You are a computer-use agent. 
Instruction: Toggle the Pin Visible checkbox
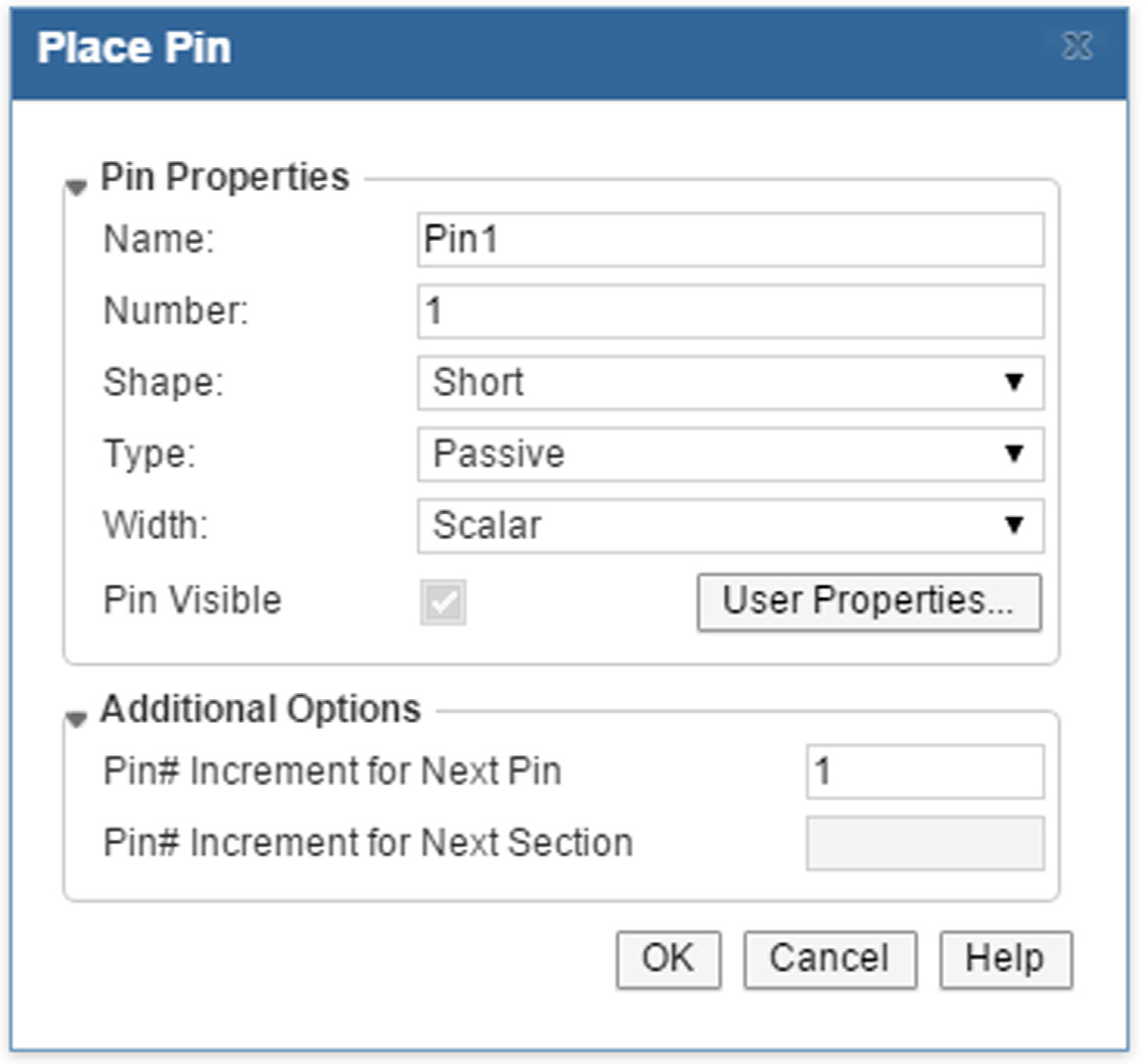(x=444, y=603)
